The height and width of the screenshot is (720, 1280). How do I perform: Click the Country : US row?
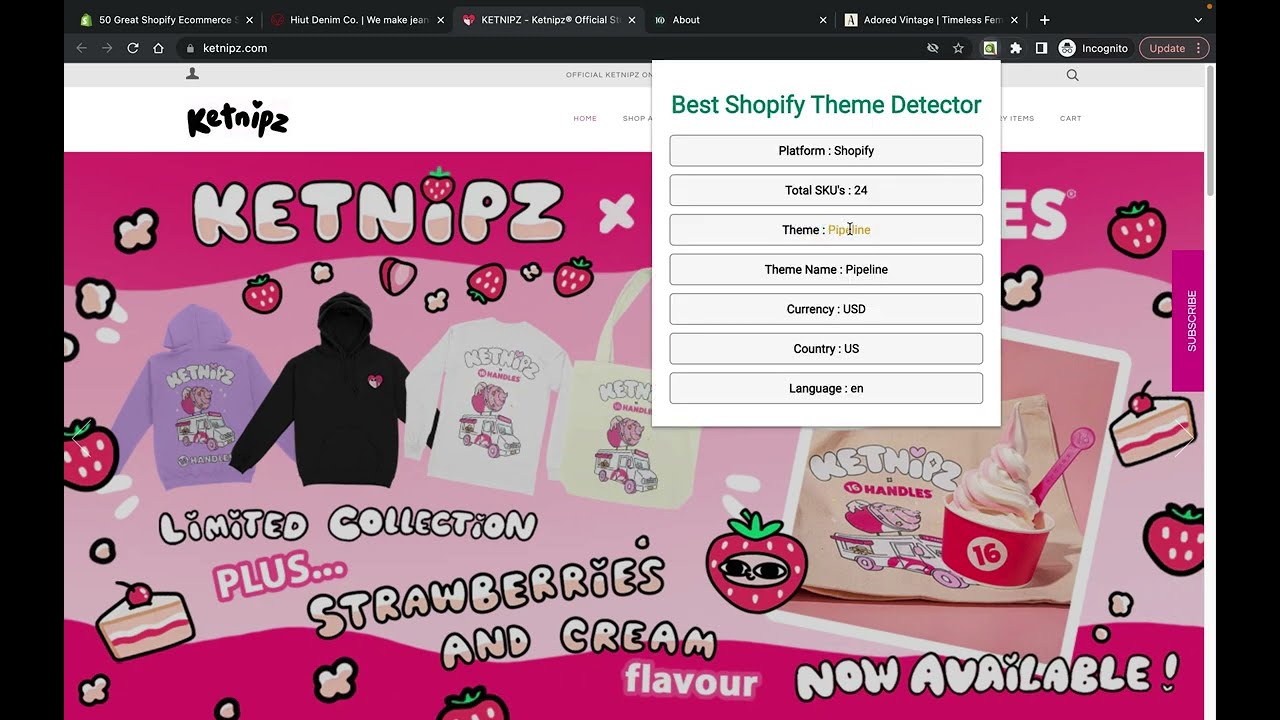826,349
